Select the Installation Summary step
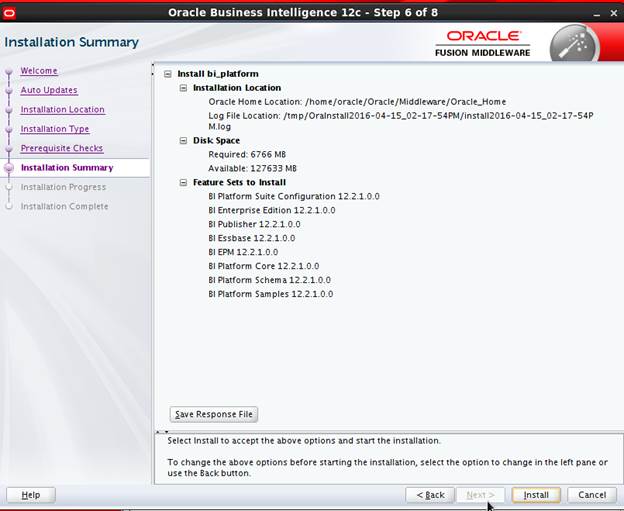 tap(67, 168)
